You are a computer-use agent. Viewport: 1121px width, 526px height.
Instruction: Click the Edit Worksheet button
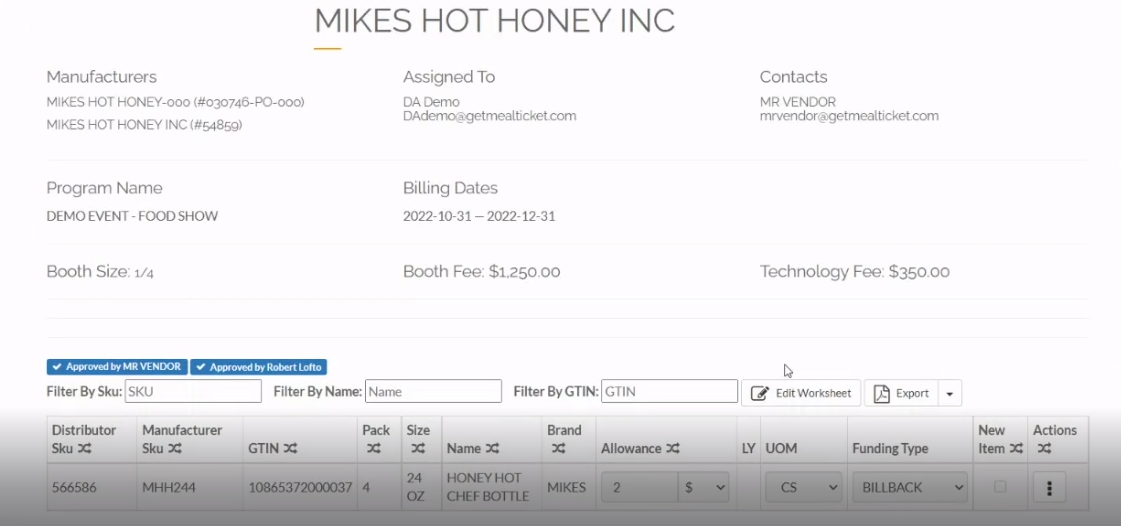[801, 393]
